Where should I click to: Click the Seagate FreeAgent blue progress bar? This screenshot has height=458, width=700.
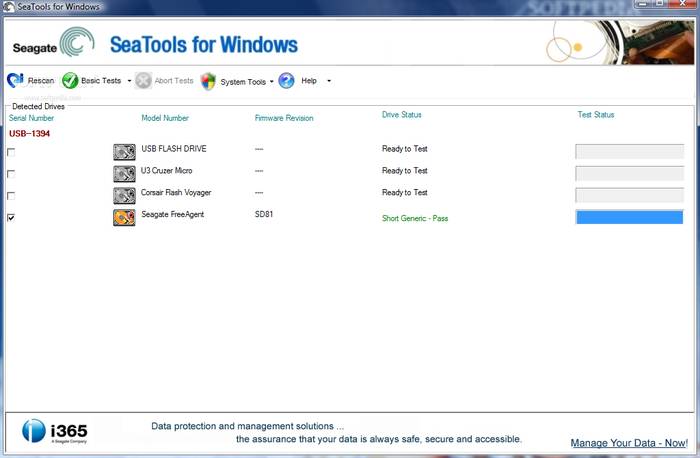click(x=629, y=217)
